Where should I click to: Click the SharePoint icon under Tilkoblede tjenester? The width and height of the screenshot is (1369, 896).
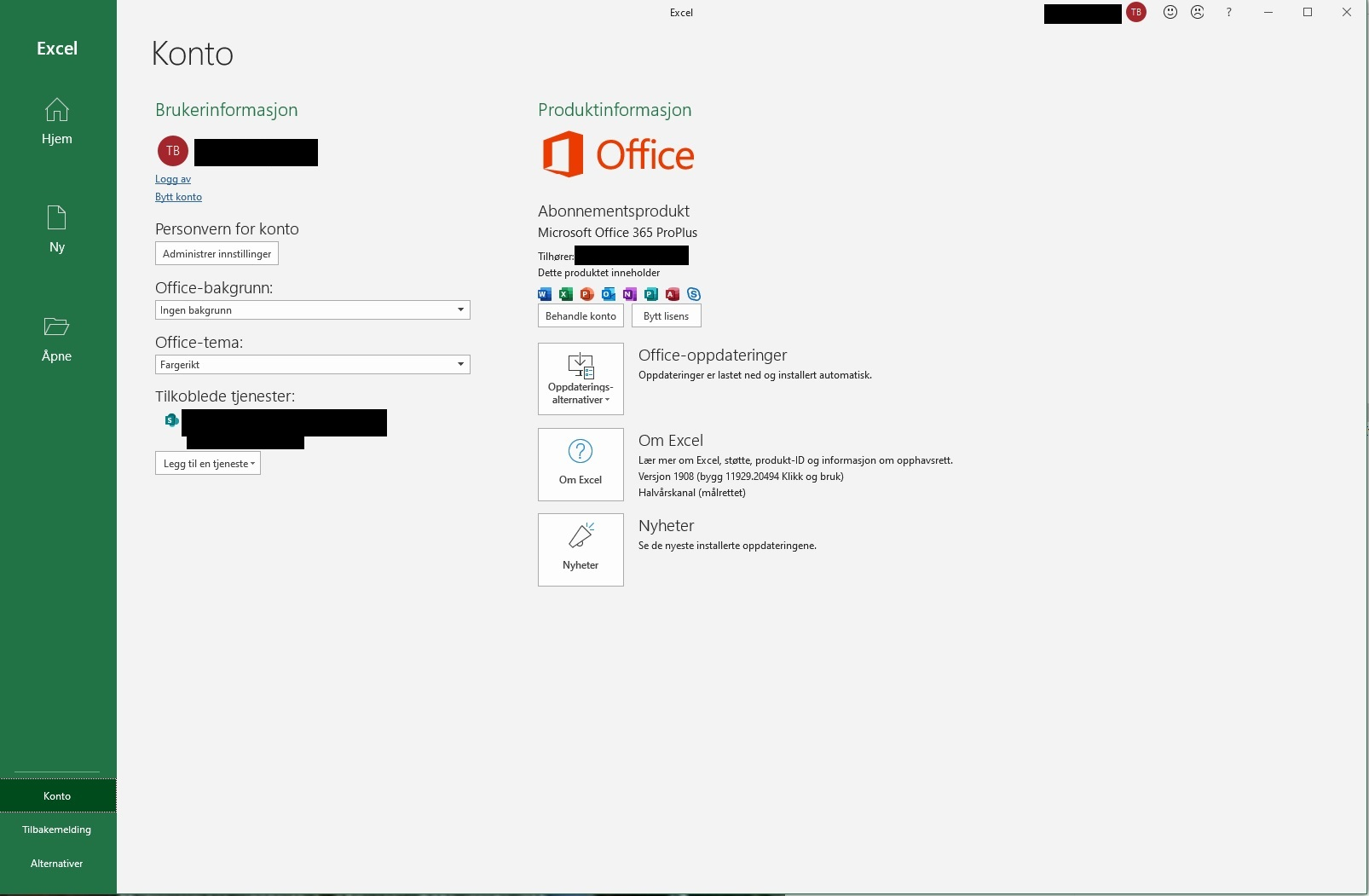171,419
